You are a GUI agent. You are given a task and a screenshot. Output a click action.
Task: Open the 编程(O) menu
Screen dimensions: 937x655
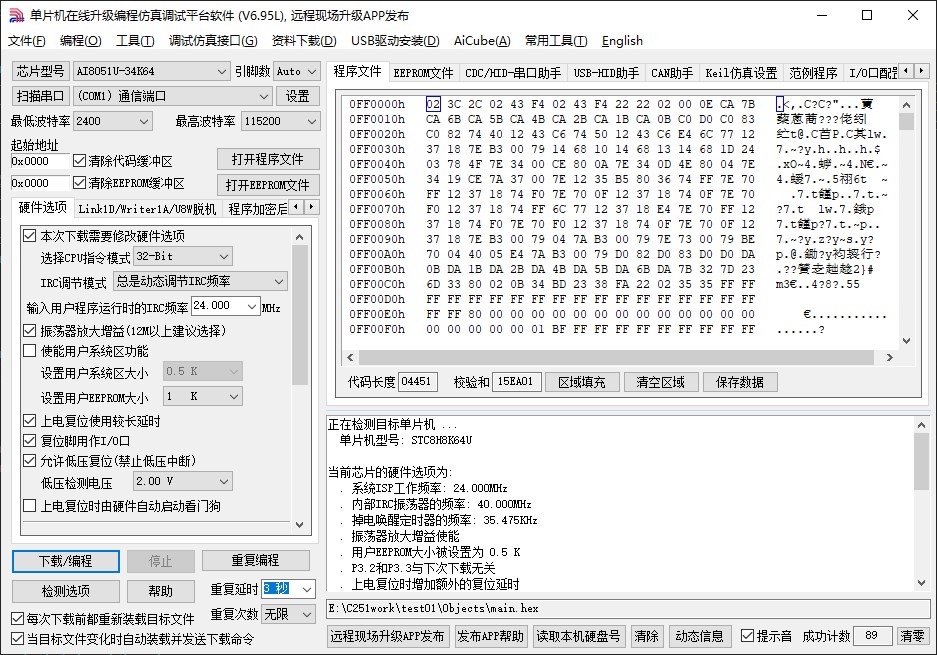point(81,41)
